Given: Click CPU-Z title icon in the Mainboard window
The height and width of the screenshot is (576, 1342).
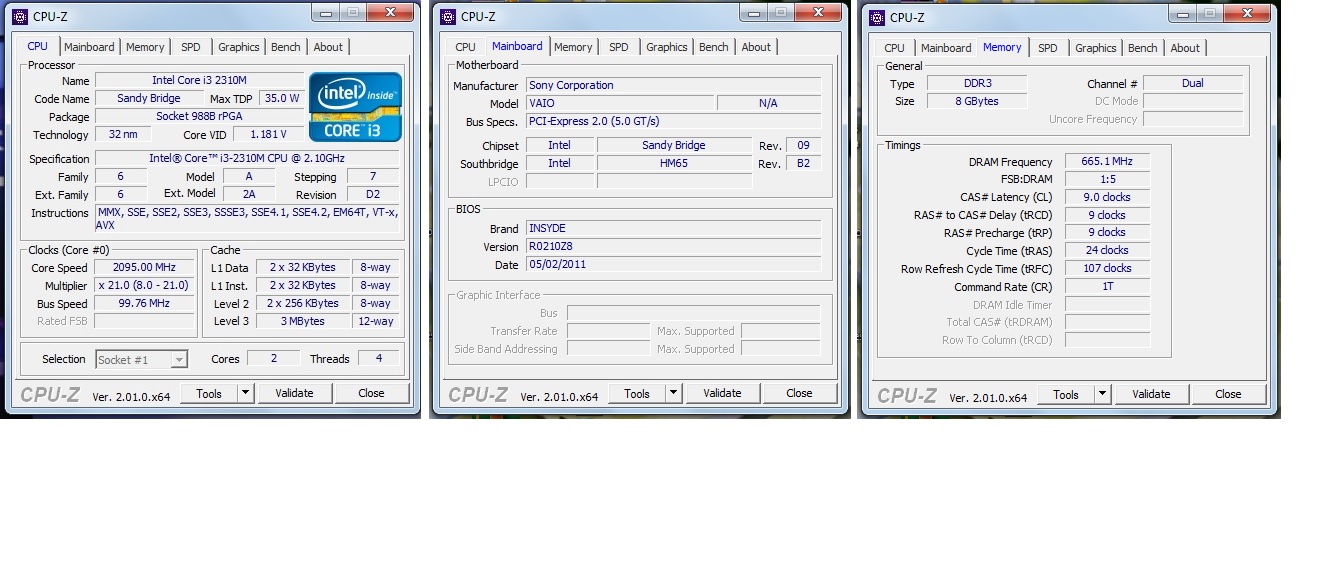Looking at the screenshot, I should click(x=446, y=16).
